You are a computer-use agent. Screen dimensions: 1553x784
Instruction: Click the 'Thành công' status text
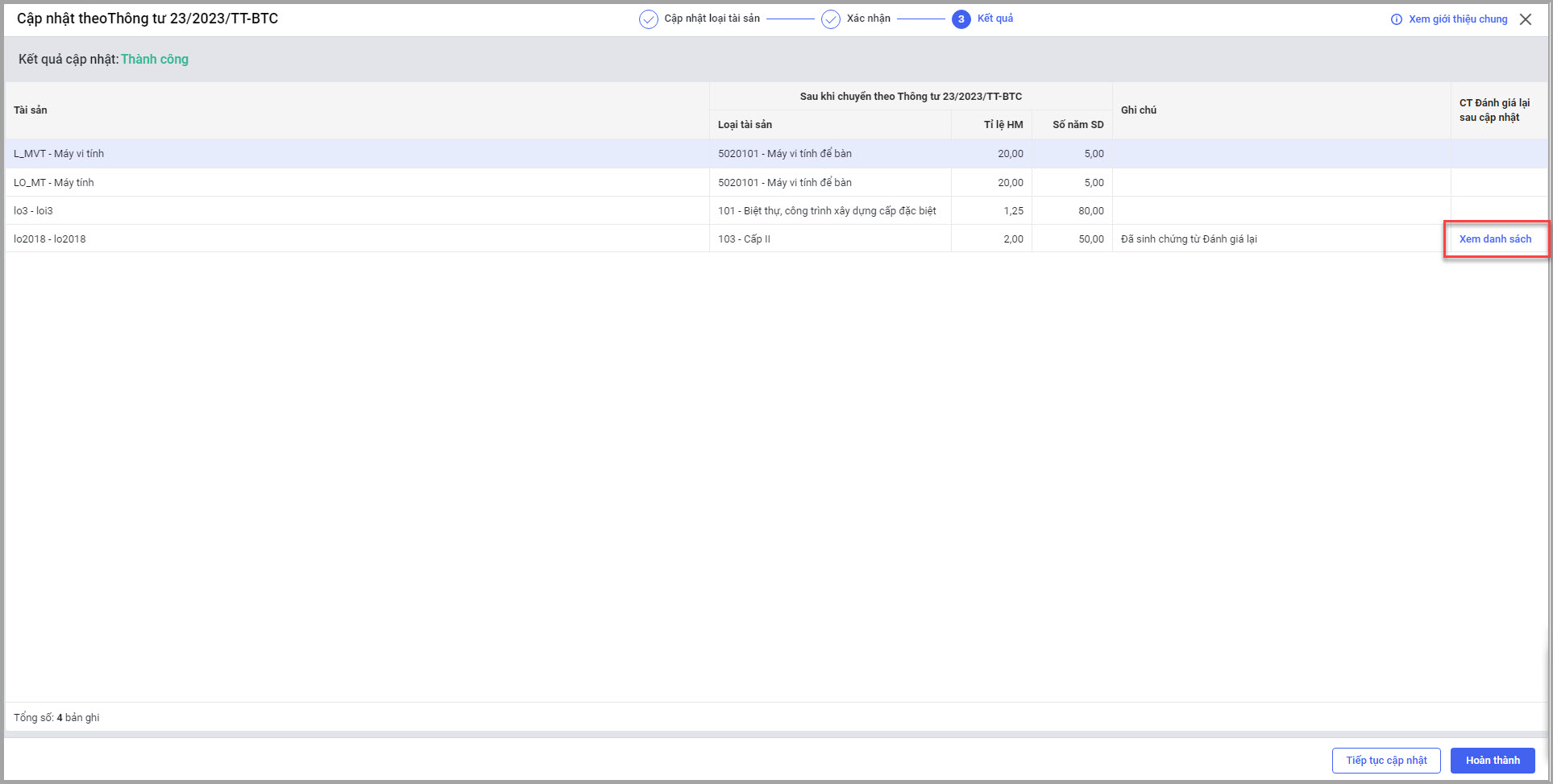point(155,60)
